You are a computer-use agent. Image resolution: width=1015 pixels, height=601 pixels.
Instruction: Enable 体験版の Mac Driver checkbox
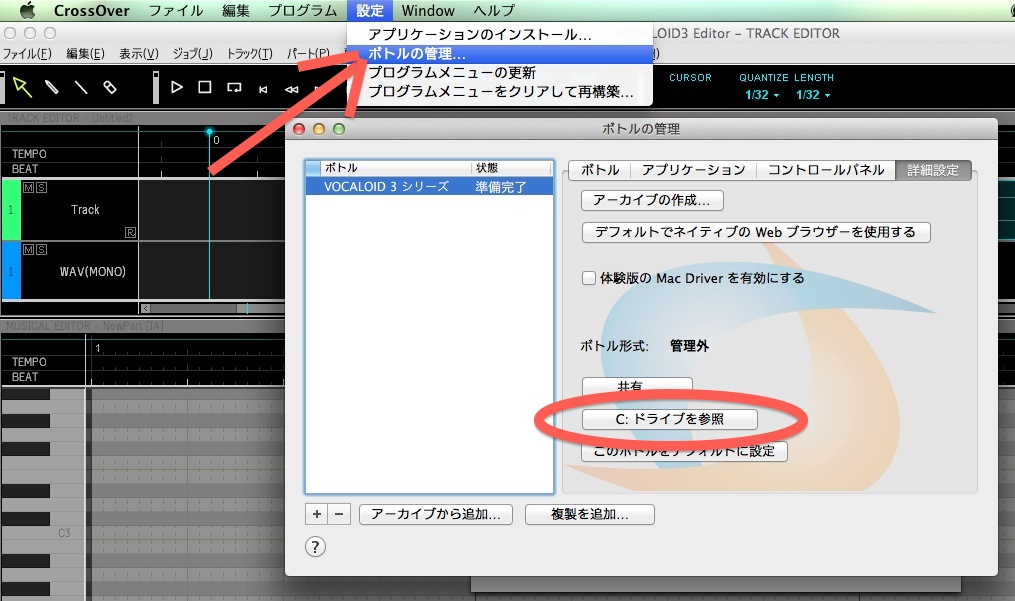pos(588,278)
